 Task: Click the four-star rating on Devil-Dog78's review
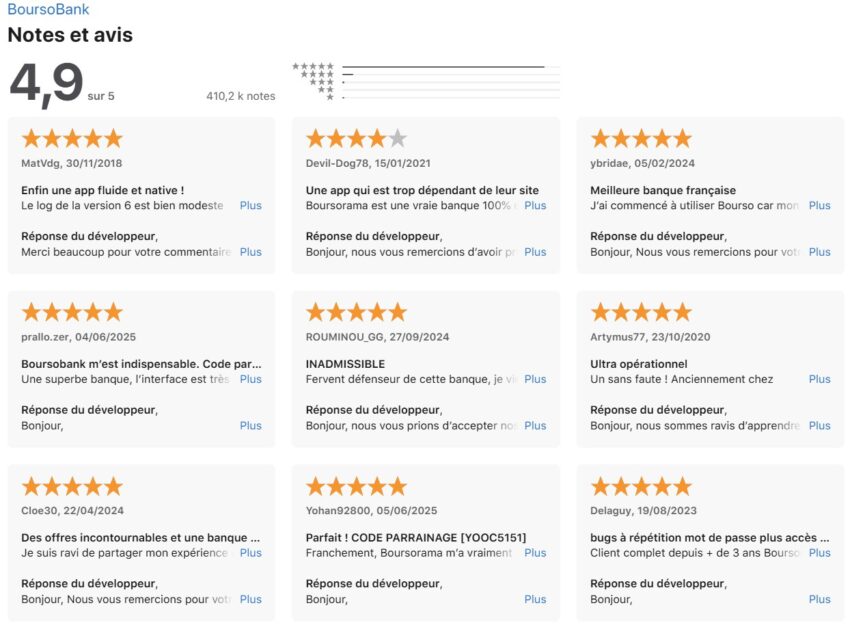pos(356,139)
